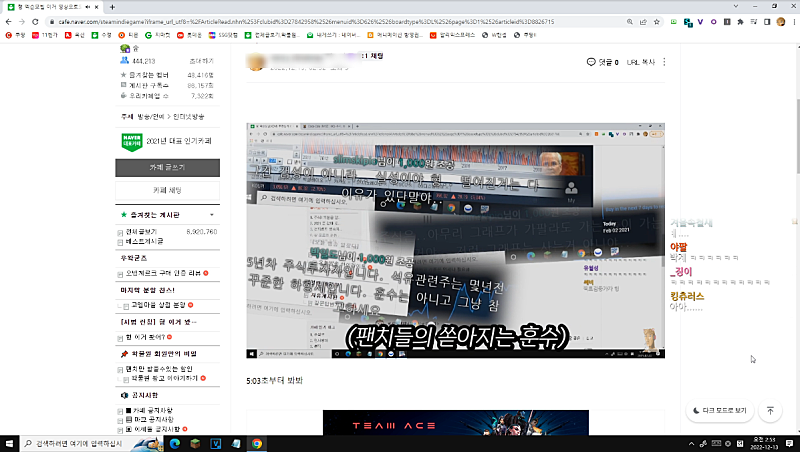Screen dimensions: 800x452
Task: Copy the post address with URL 복사
Action: point(640,62)
